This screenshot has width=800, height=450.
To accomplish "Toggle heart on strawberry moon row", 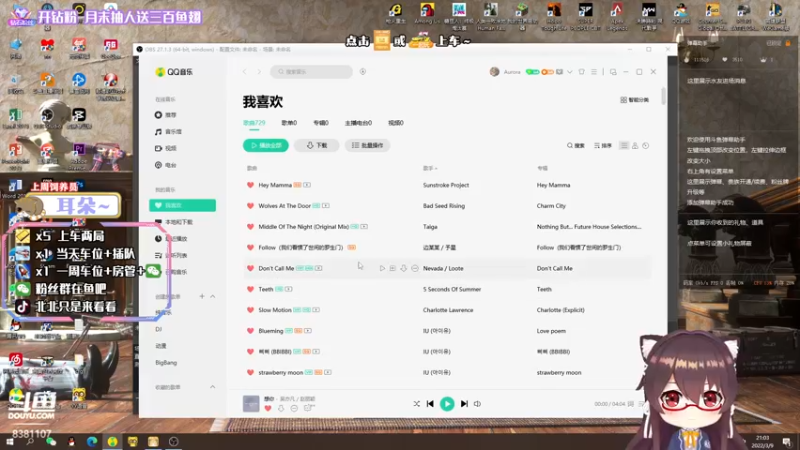I will pyautogui.click(x=251, y=372).
